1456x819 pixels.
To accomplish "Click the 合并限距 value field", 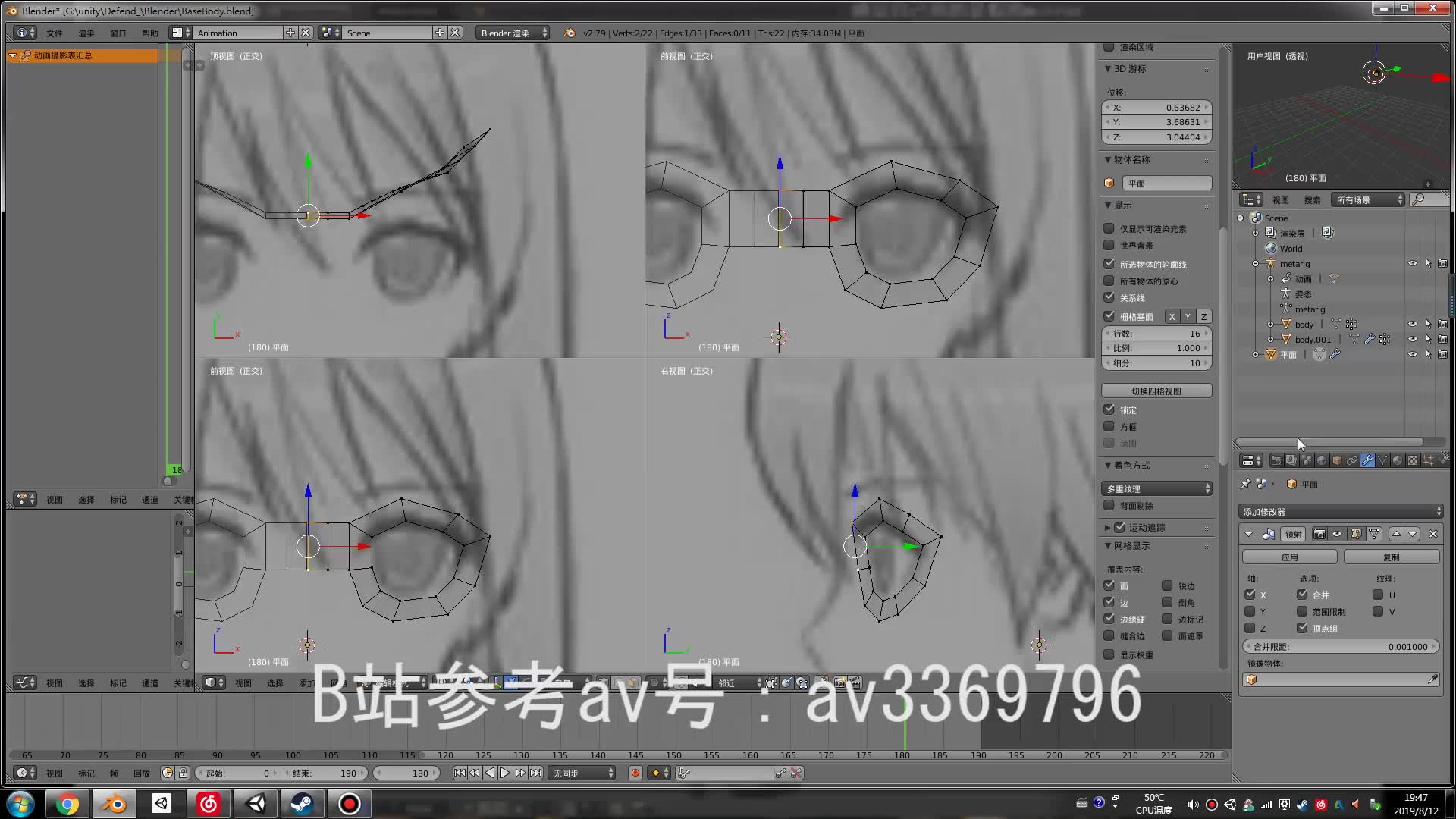I will [x=1340, y=647].
